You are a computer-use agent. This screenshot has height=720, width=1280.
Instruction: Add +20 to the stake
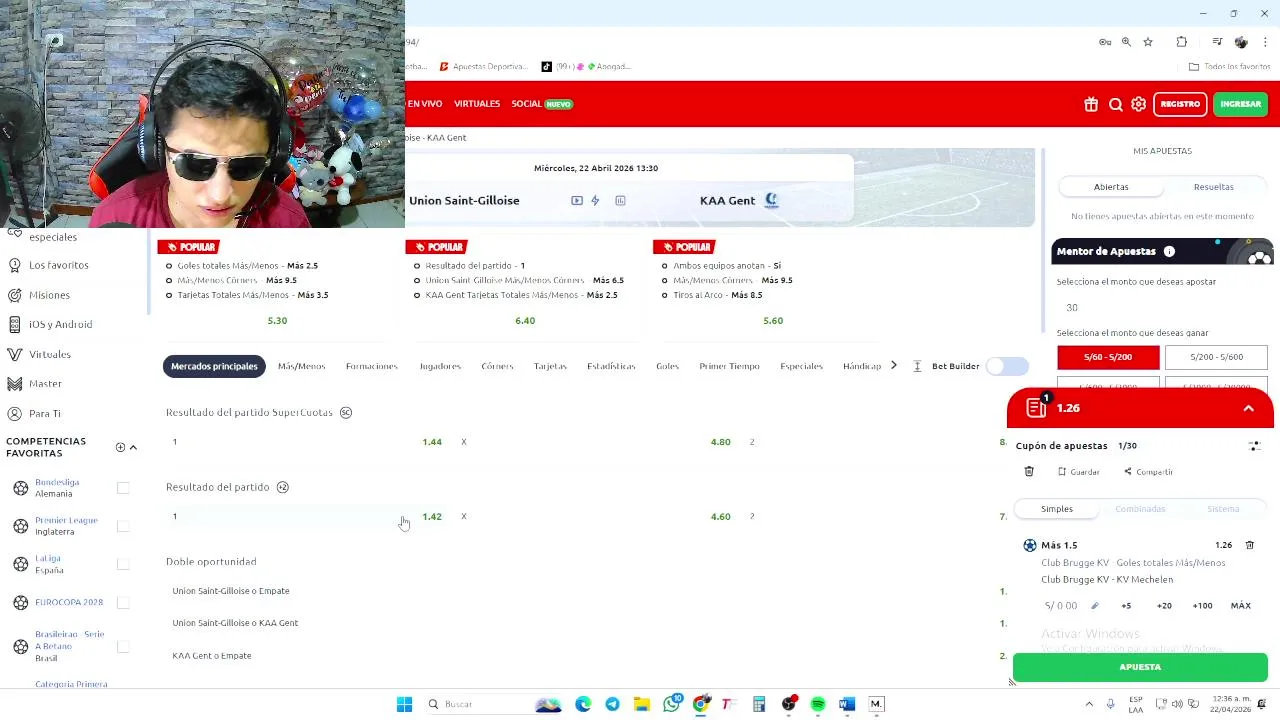click(1164, 606)
